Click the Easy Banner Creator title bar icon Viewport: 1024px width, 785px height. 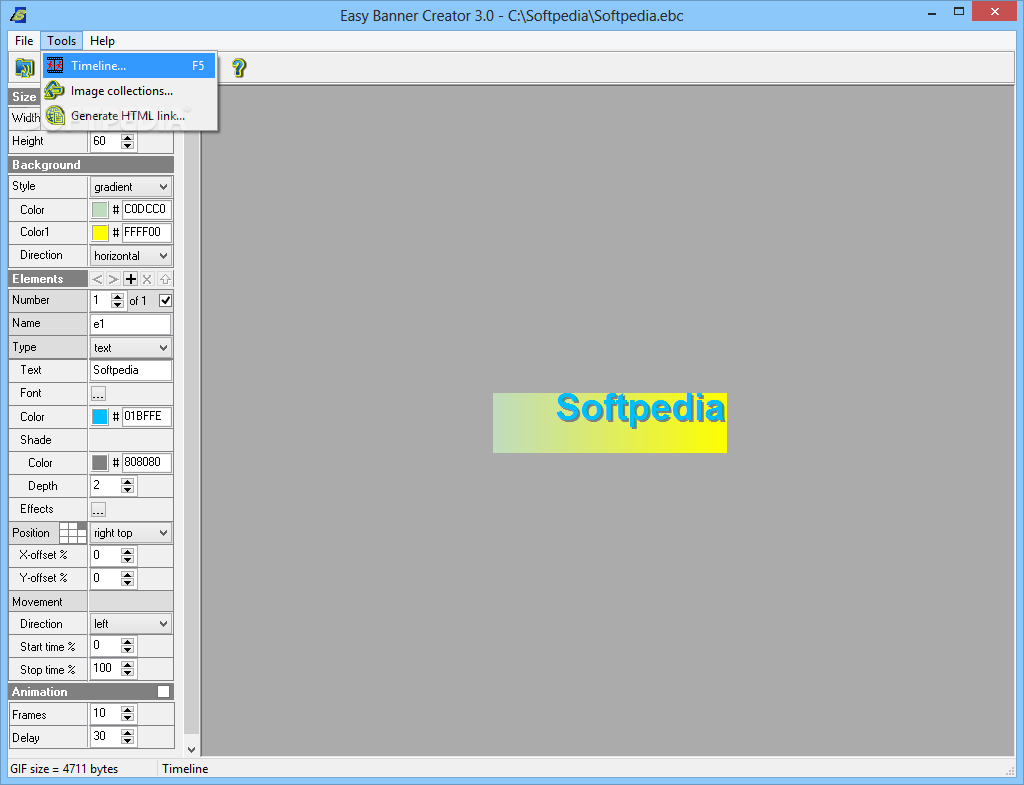click(x=19, y=14)
